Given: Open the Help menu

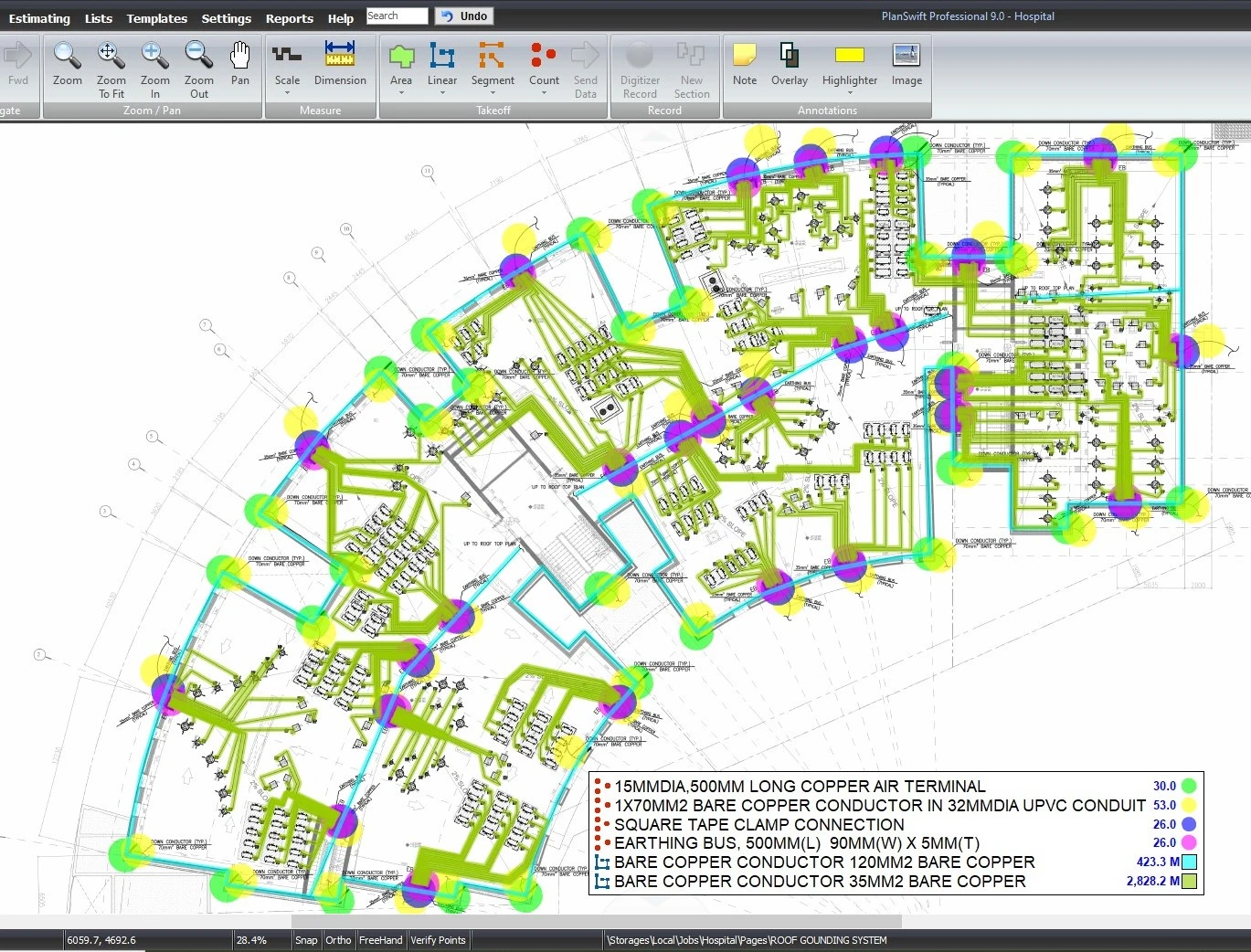Looking at the screenshot, I should point(341,18).
